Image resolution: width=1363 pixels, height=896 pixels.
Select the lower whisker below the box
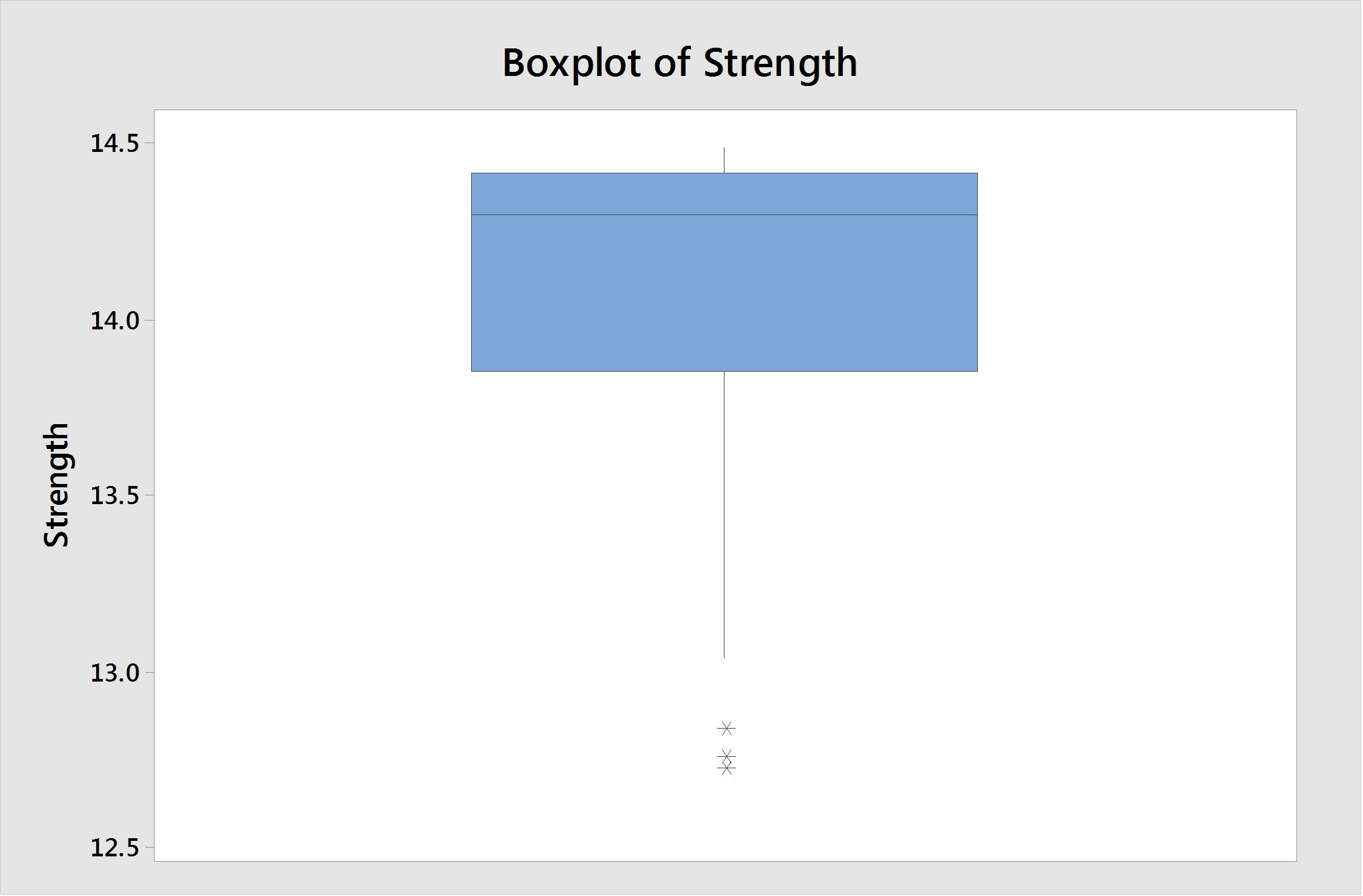point(725,514)
